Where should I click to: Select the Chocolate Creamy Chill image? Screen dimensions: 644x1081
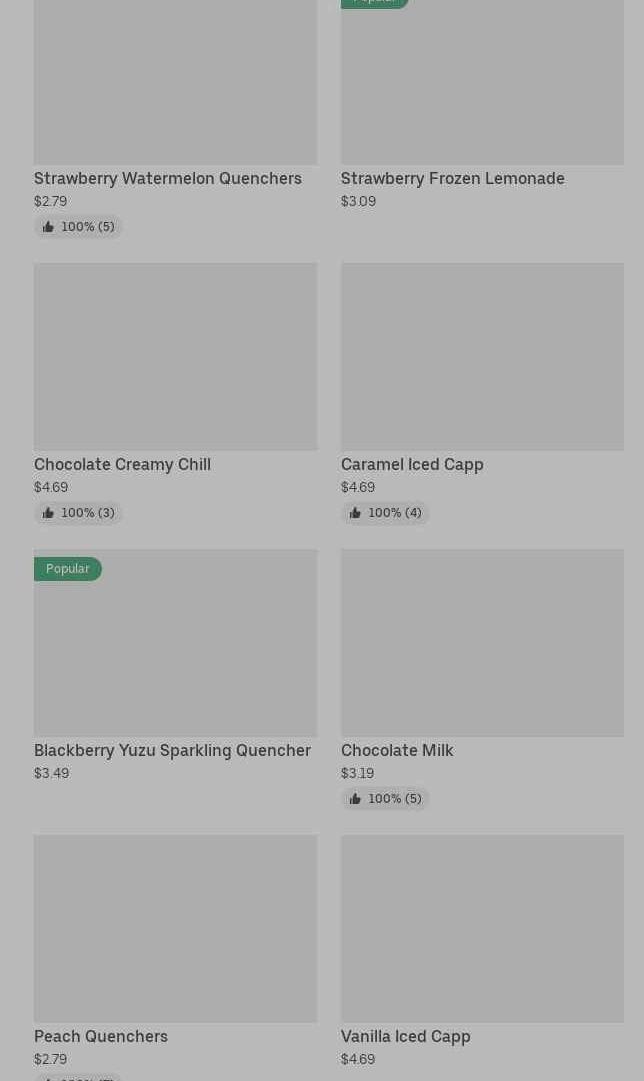[175, 356]
